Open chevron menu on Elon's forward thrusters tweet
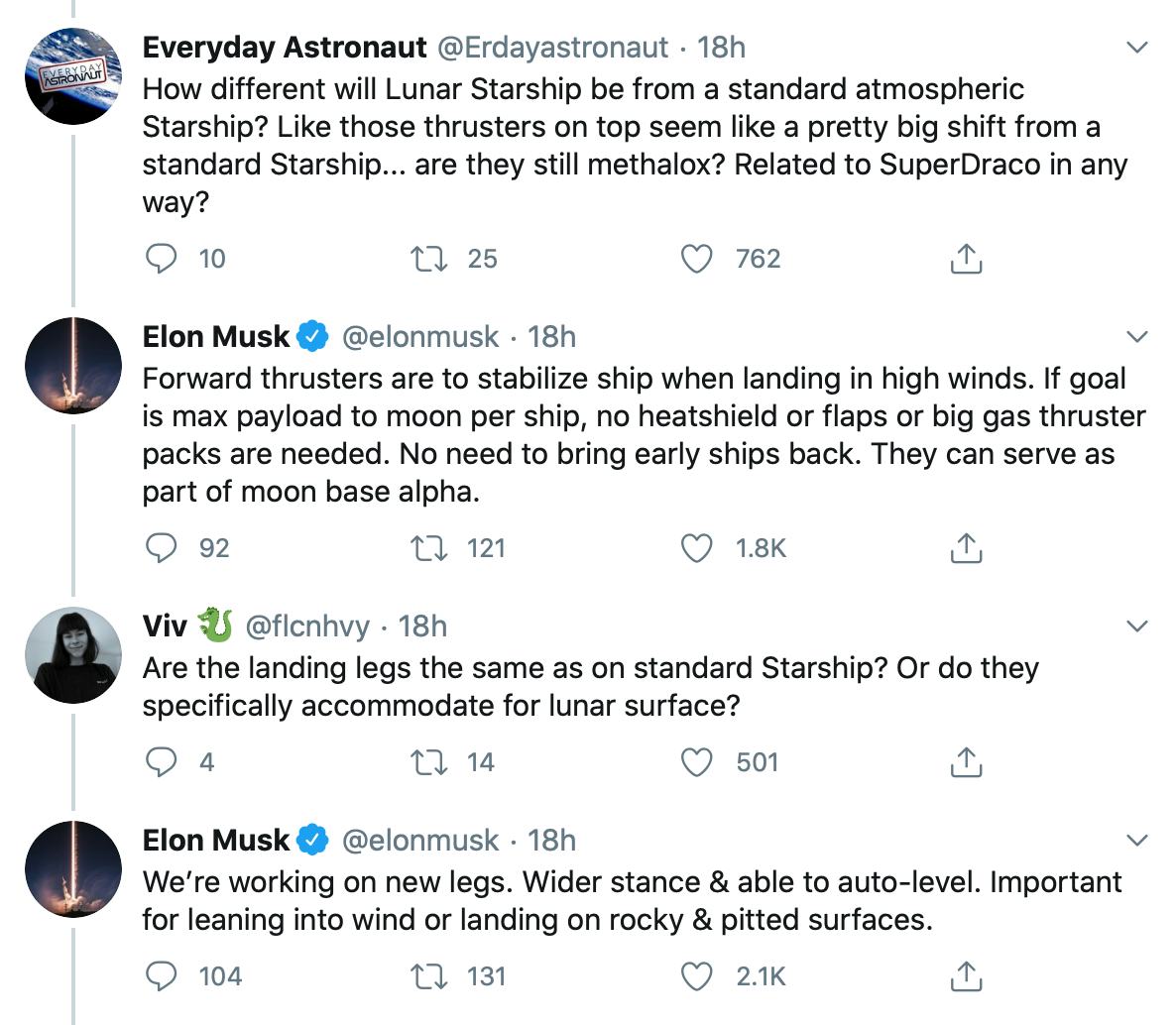 point(1138,337)
